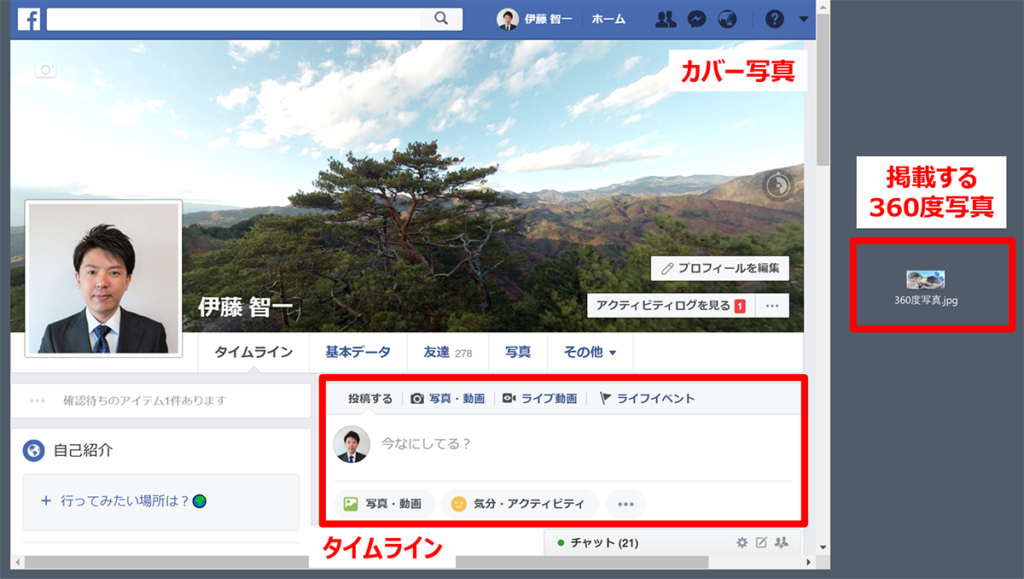Viewport: 1024px width, 579px height.
Task: Click the プロフィールを編集 button
Action: [x=722, y=268]
